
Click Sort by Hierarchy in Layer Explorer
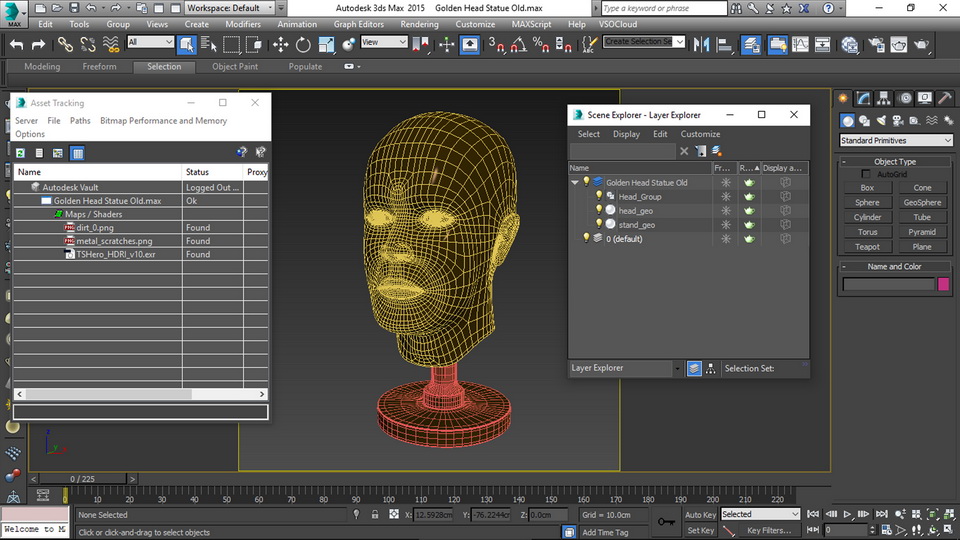click(710, 368)
